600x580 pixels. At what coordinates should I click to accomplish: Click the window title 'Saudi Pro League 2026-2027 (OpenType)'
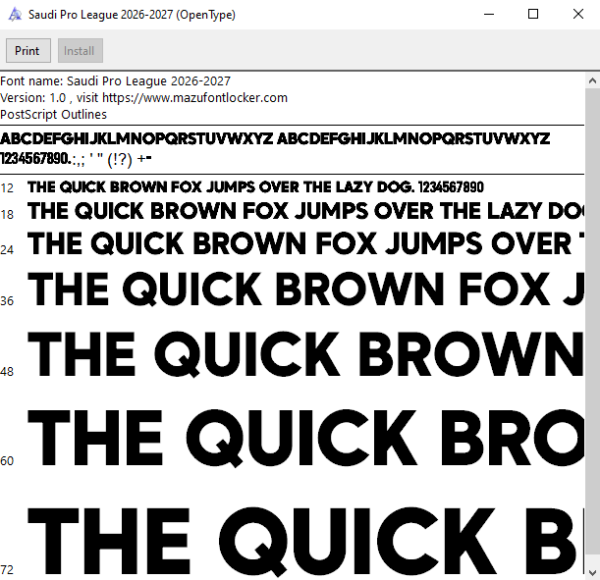point(132,15)
